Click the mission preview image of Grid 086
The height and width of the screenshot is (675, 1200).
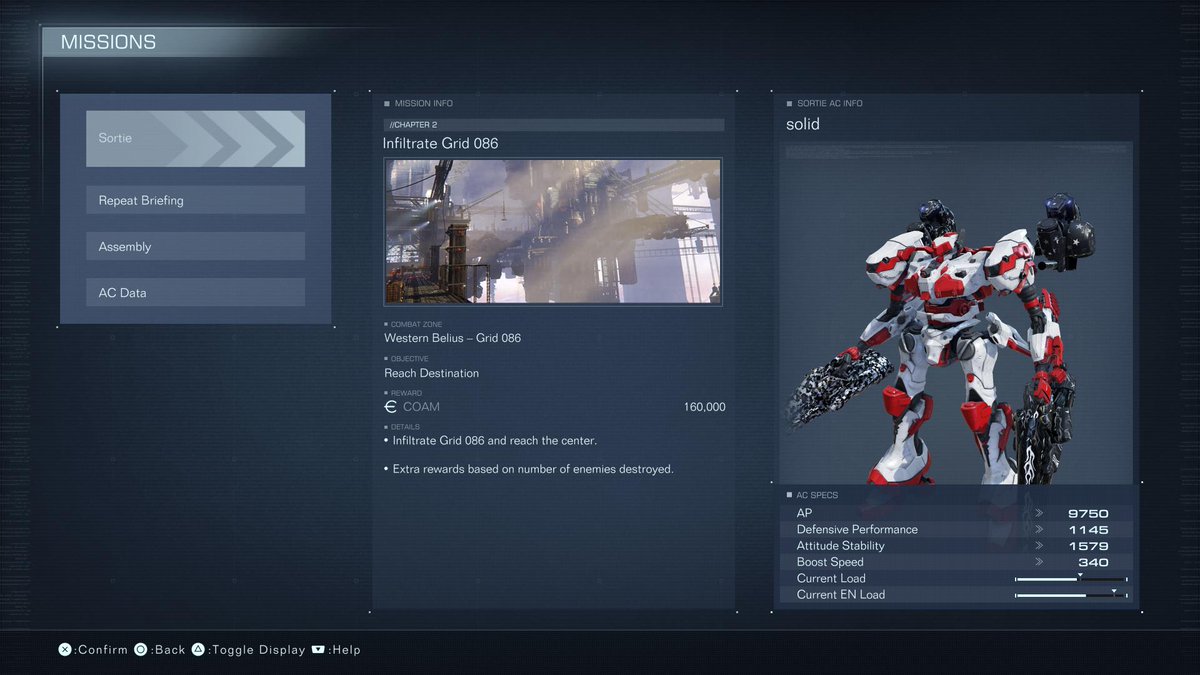tap(553, 231)
